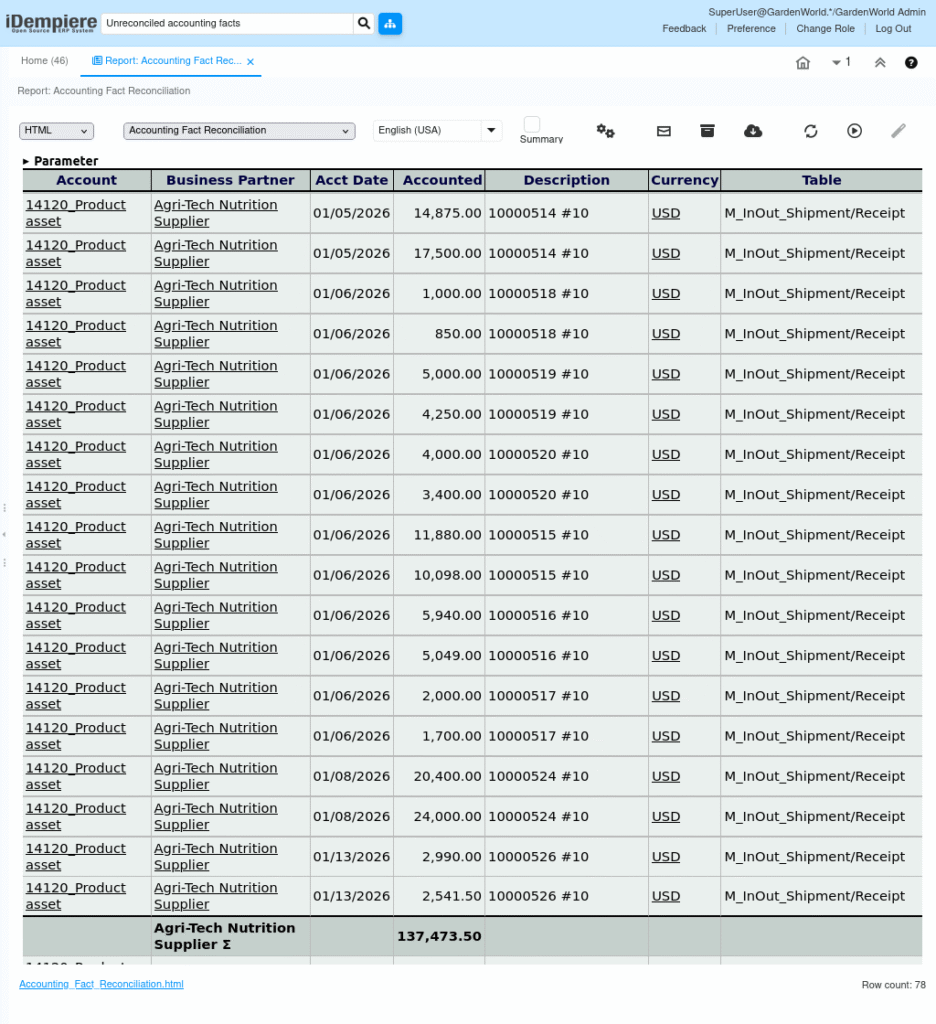Open the English (USA) language dropdown arrow
The image size is (936, 1024).
click(491, 130)
